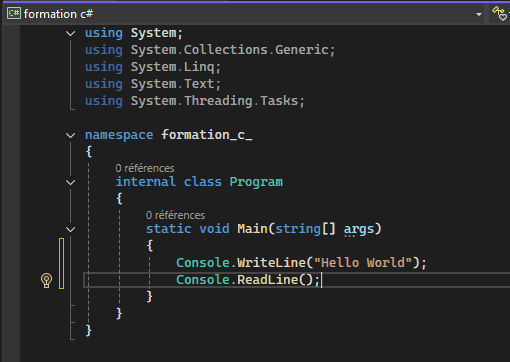Click the System.Linq using directive
This screenshot has width=510, height=362.
pyautogui.click(x=153, y=67)
